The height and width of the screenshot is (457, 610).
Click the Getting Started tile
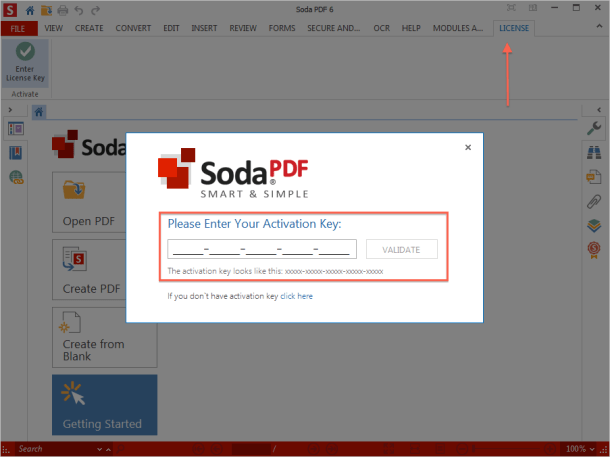[105, 404]
